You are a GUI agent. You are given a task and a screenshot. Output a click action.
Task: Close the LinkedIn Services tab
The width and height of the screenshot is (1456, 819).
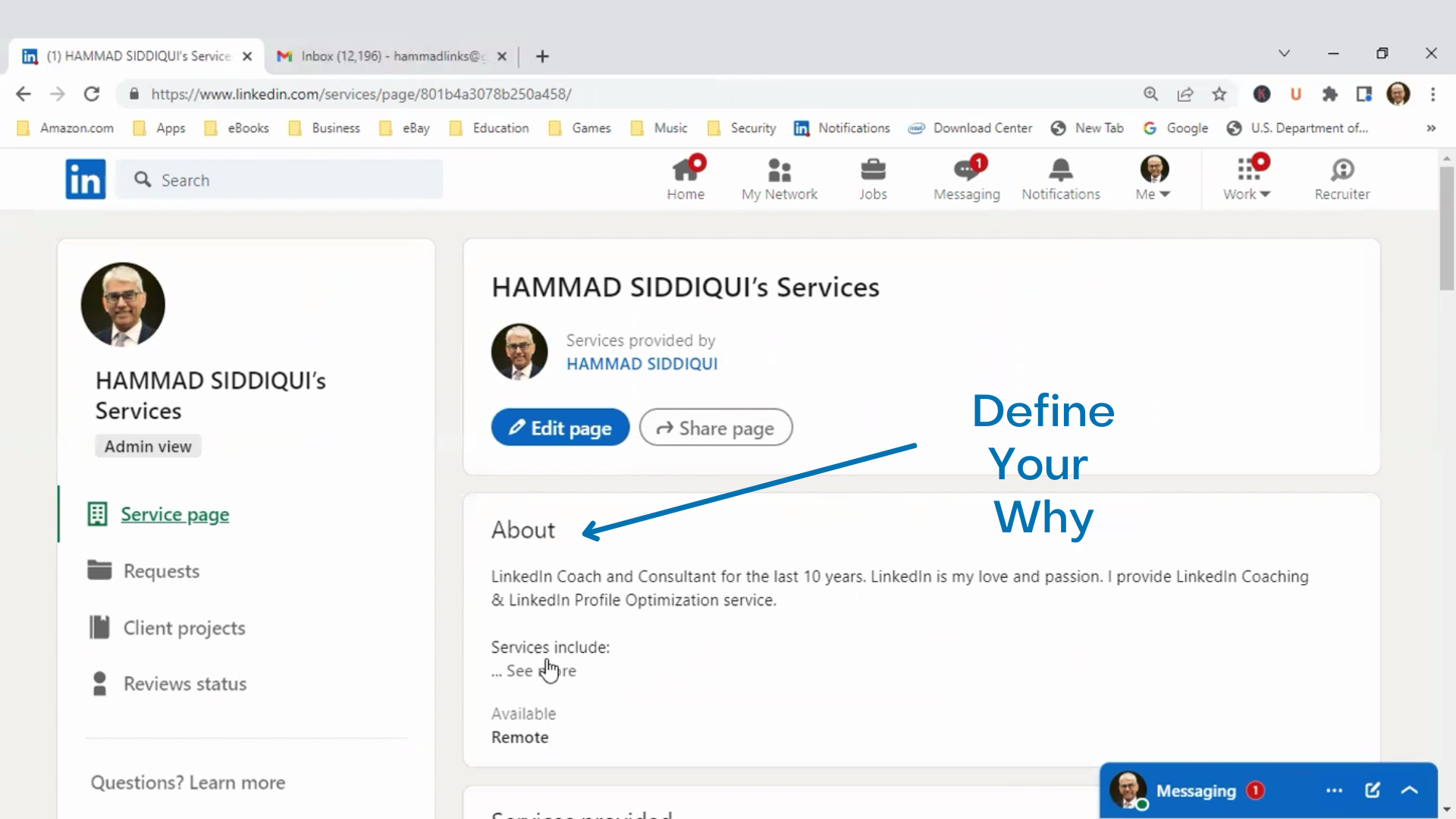pyautogui.click(x=247, y=56)
